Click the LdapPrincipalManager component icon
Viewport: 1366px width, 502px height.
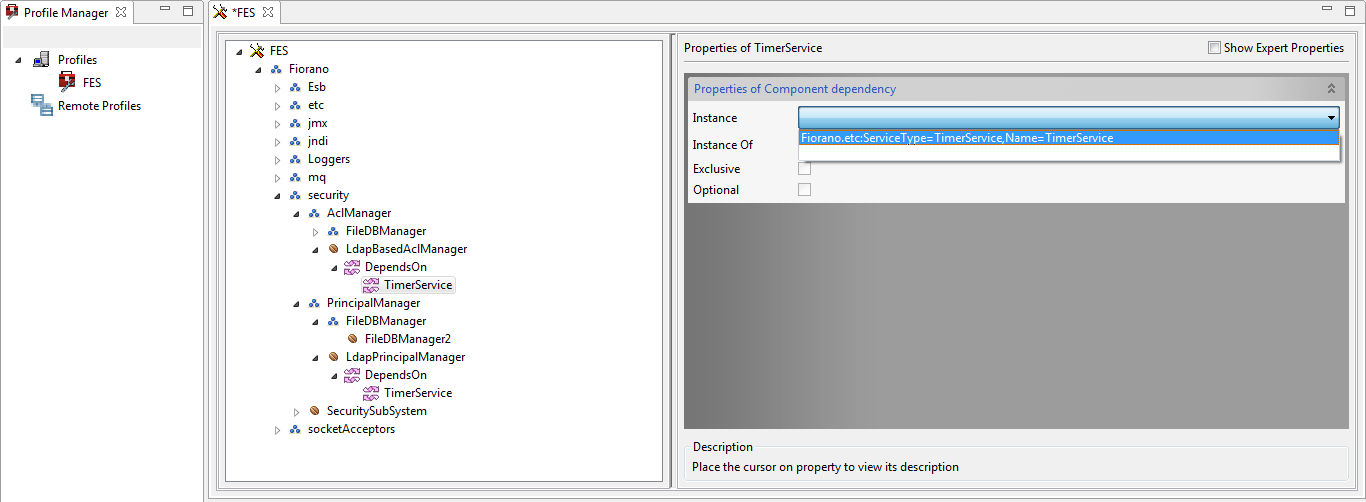[333, 357]
